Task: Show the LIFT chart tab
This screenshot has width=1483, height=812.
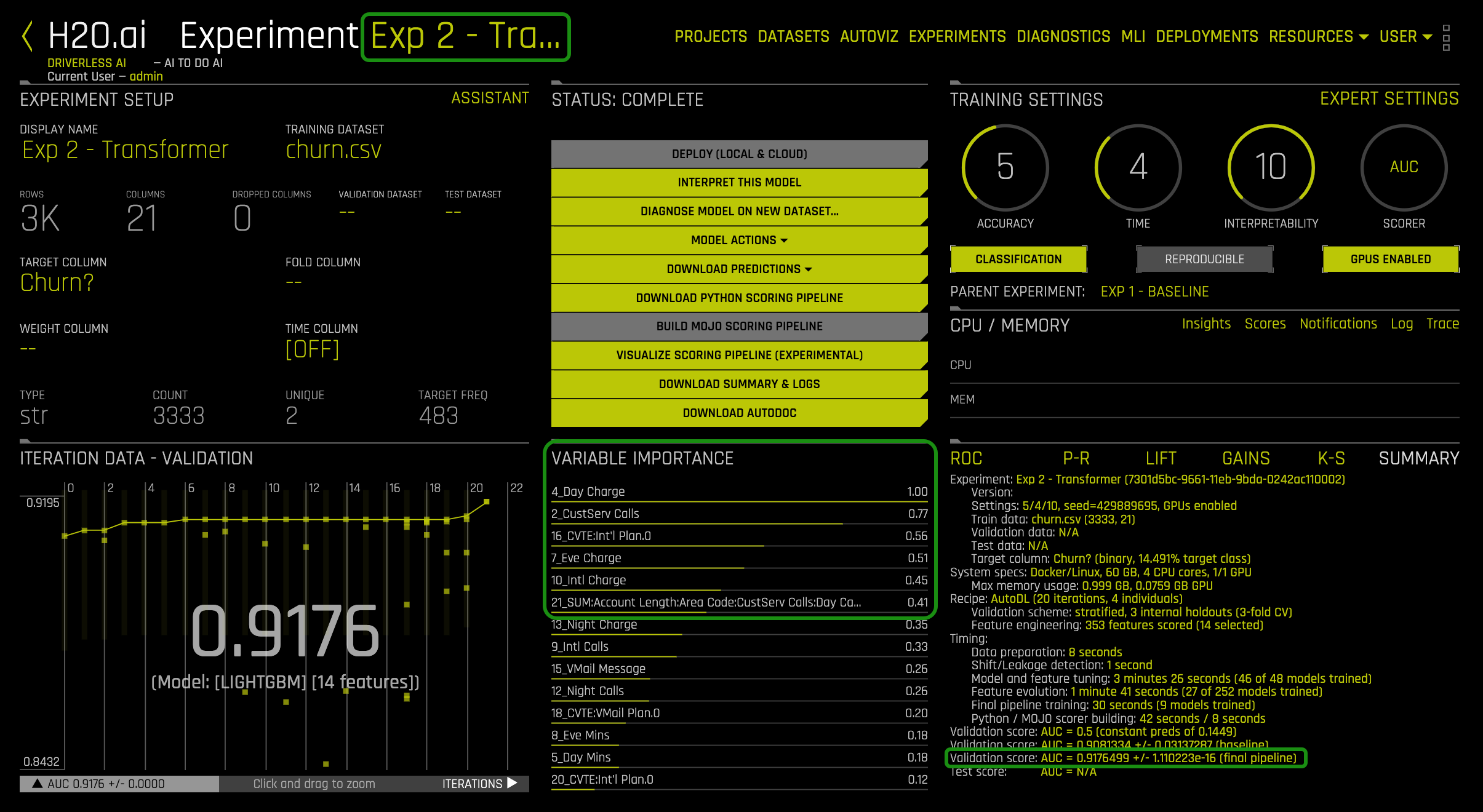Action: (1161, 458)
